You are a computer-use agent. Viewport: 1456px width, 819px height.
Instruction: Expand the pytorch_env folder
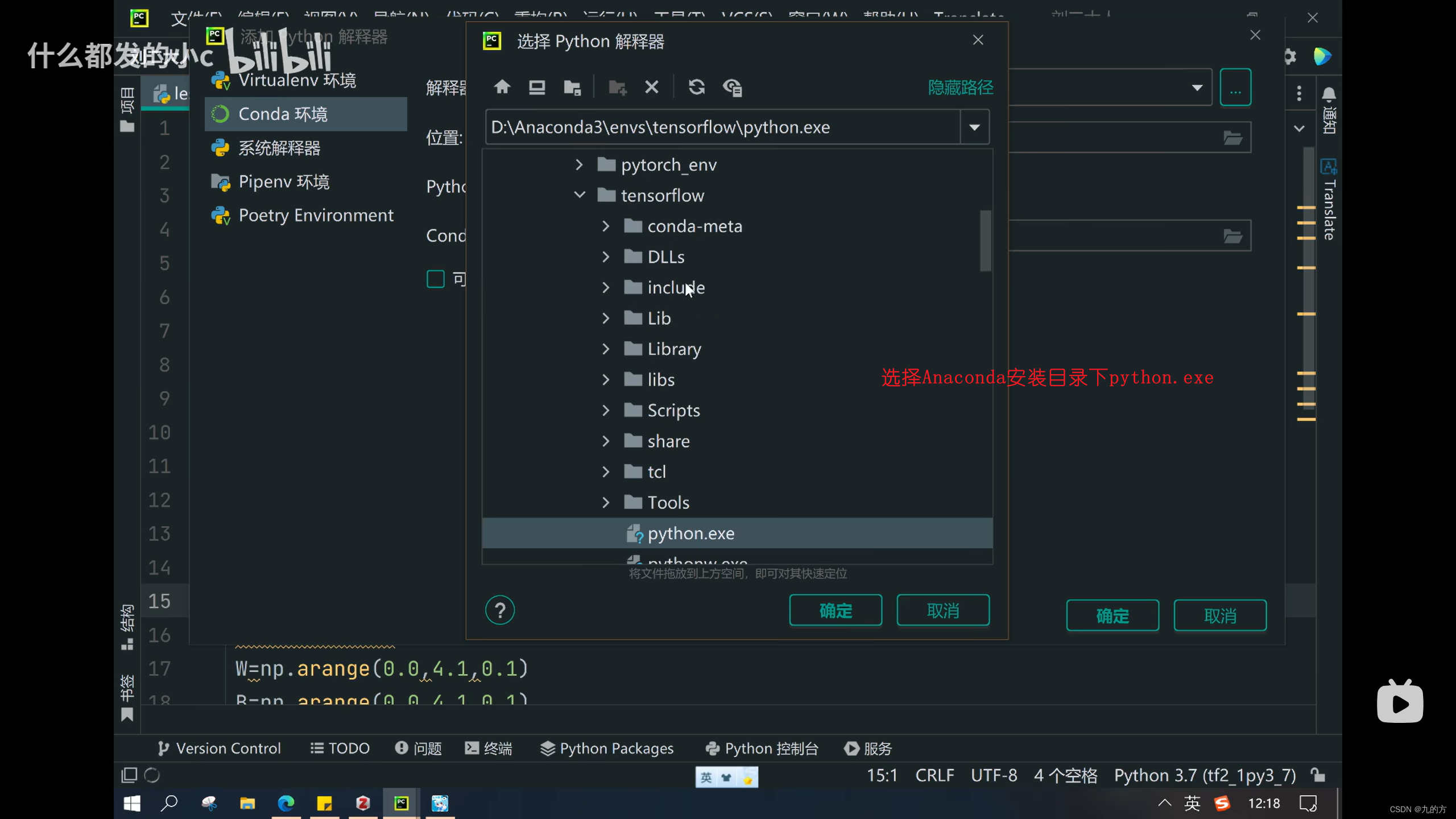(x=579, y=164)
